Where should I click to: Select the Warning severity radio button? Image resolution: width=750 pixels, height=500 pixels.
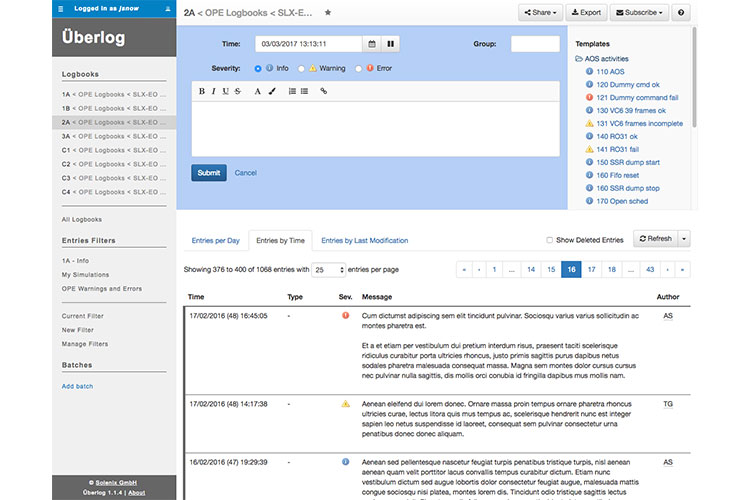[301, 68]
